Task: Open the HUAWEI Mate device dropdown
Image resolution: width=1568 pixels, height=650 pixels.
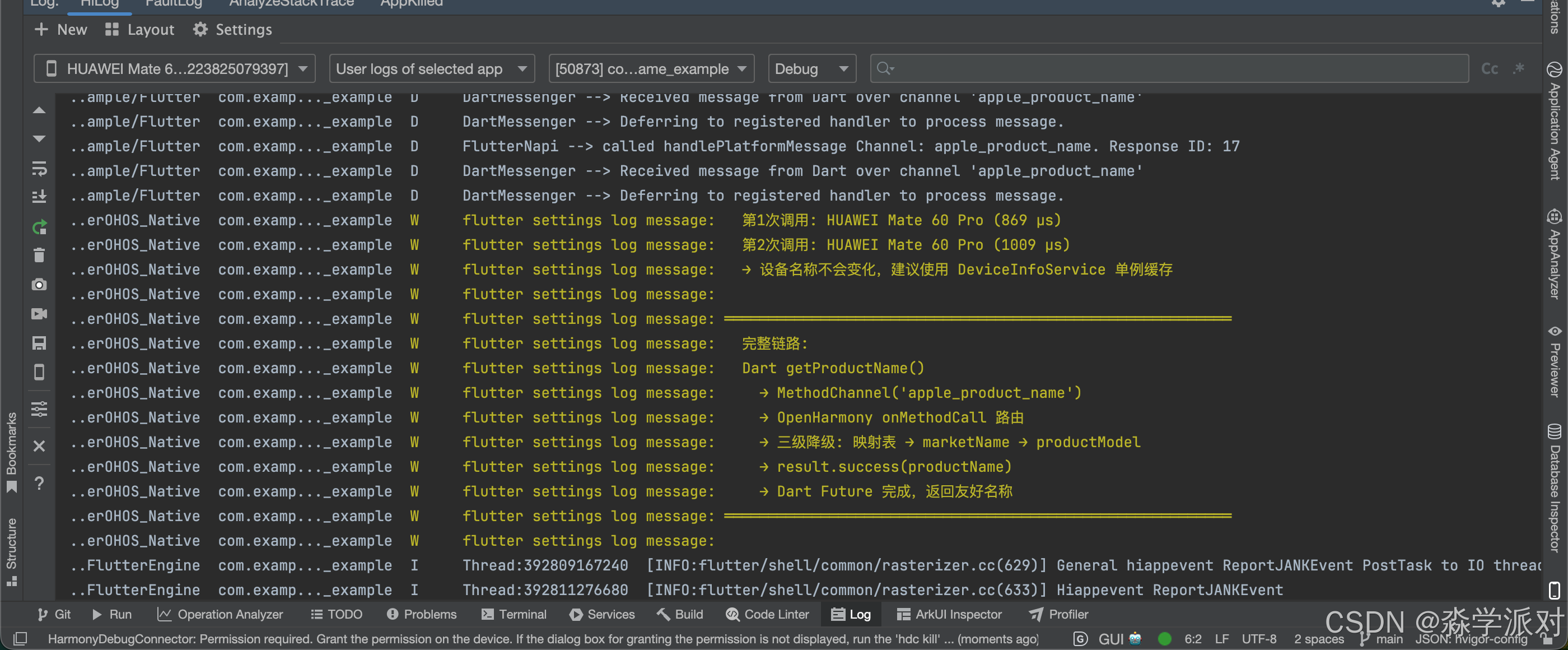Action: pos(175,69)
